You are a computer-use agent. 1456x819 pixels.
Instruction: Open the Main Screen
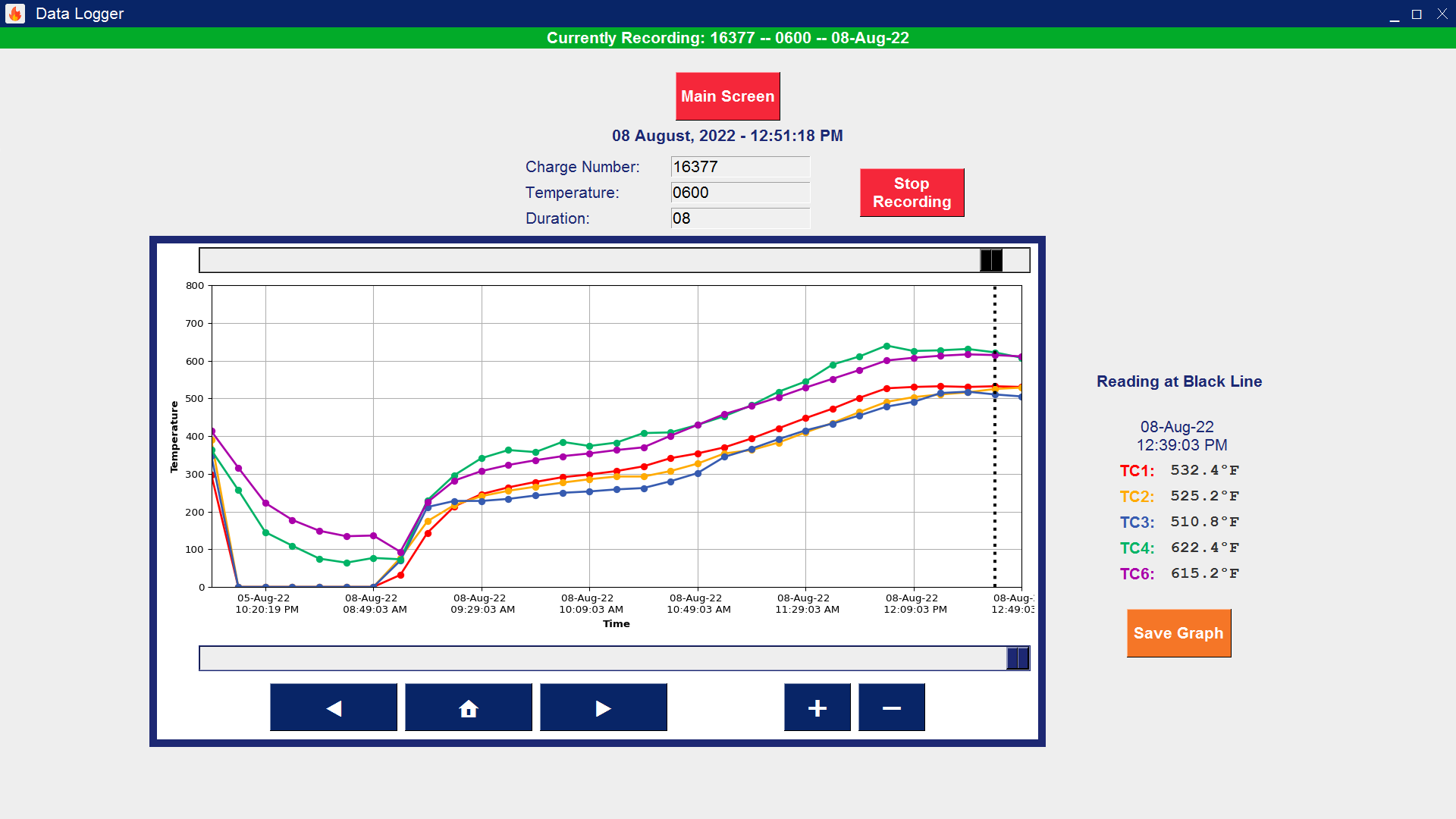[x=727, y=96]
